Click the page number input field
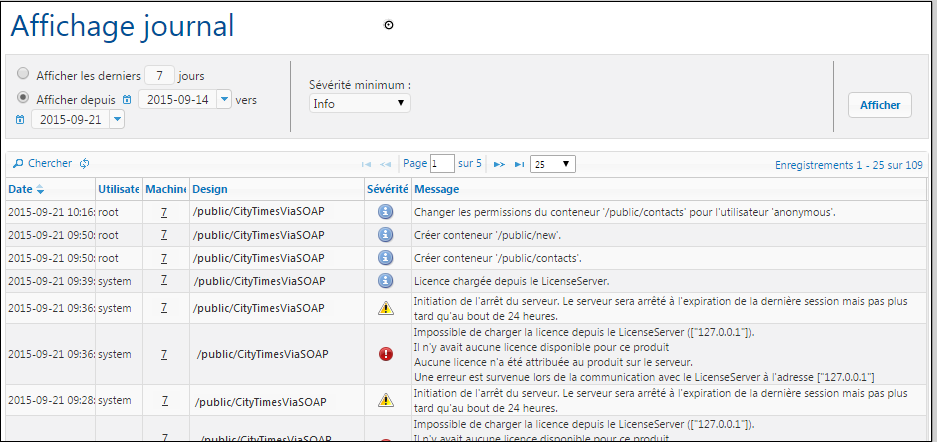937x442 pixels. click(x=441, y=164)
